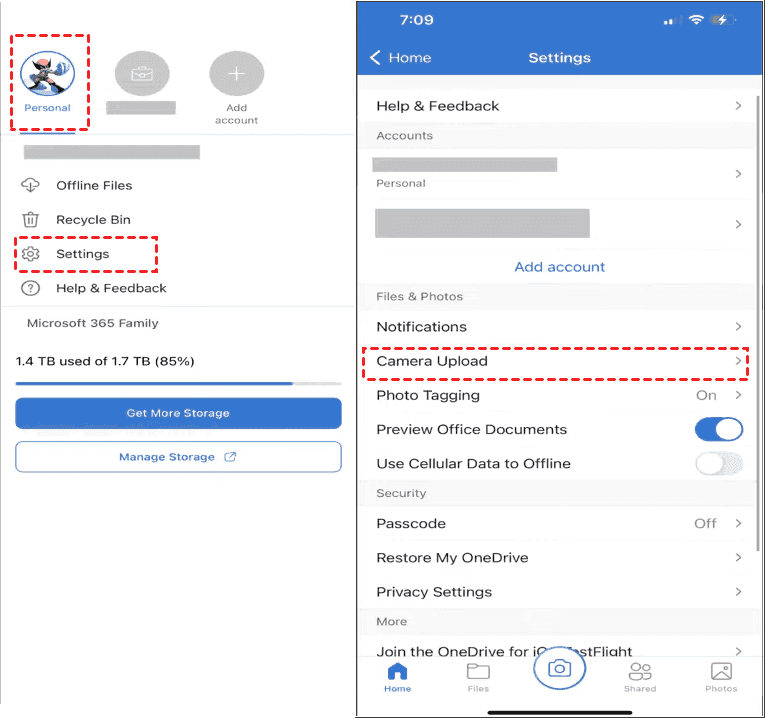Tap the Passcode Off value
Screen dimensions: 765x718
(705, 523)
